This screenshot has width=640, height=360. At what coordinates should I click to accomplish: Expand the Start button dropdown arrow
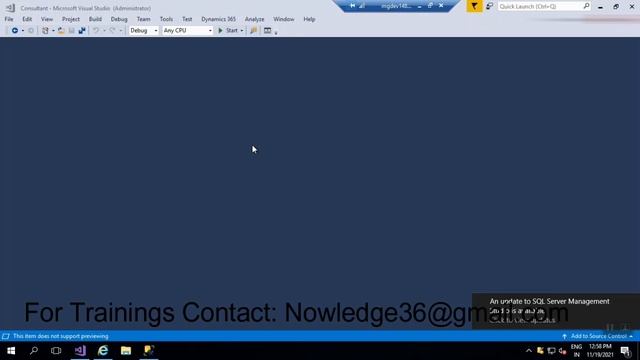click(x=242, y=31)
